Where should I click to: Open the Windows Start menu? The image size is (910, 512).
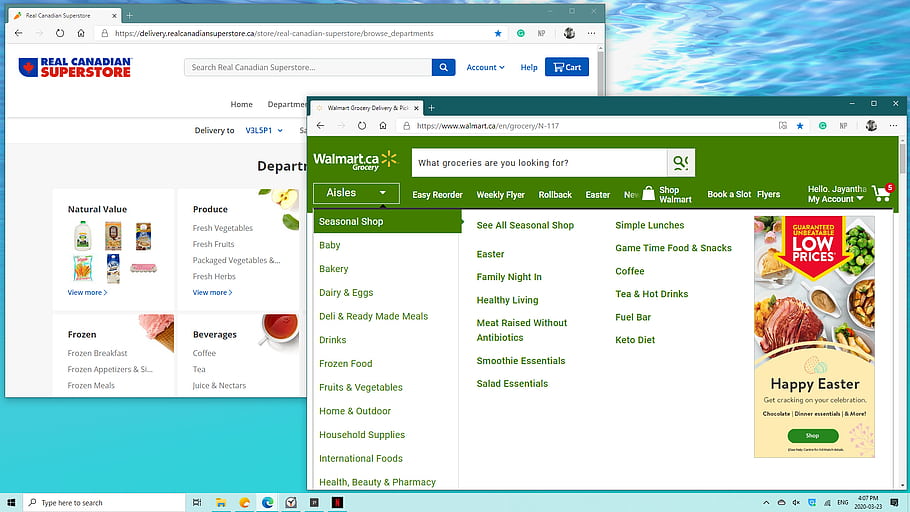[x=11, y=503]
